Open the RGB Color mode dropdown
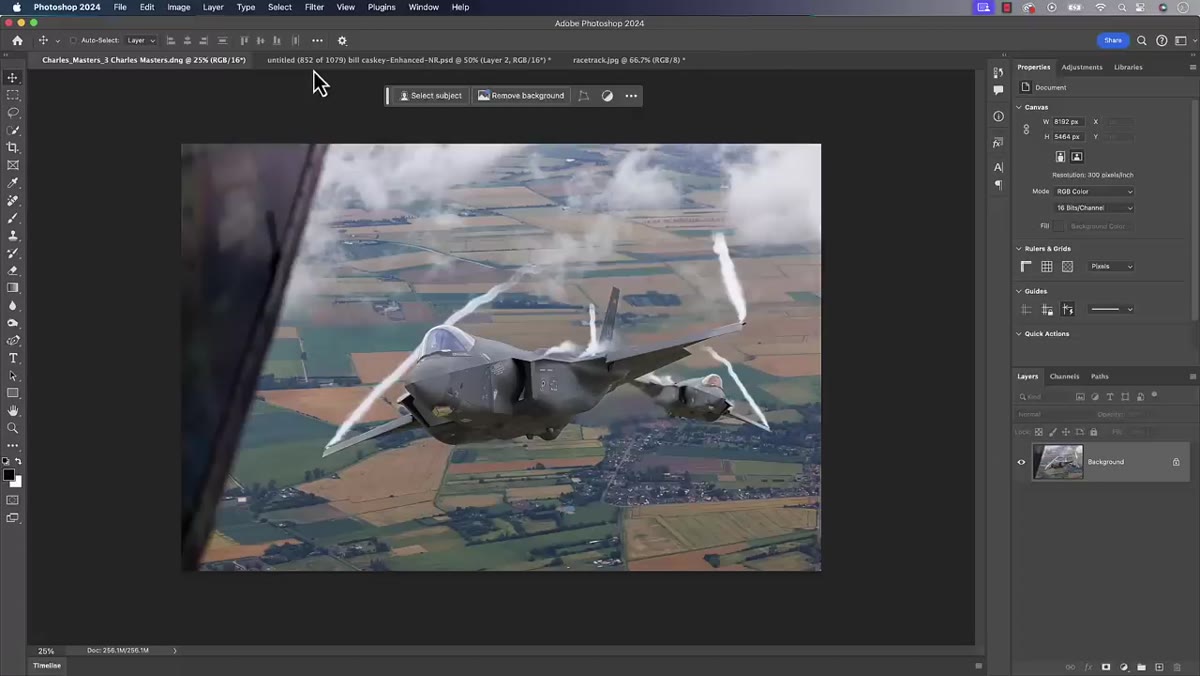This screenshot has height=676, width=1200. coord(1095,191)
